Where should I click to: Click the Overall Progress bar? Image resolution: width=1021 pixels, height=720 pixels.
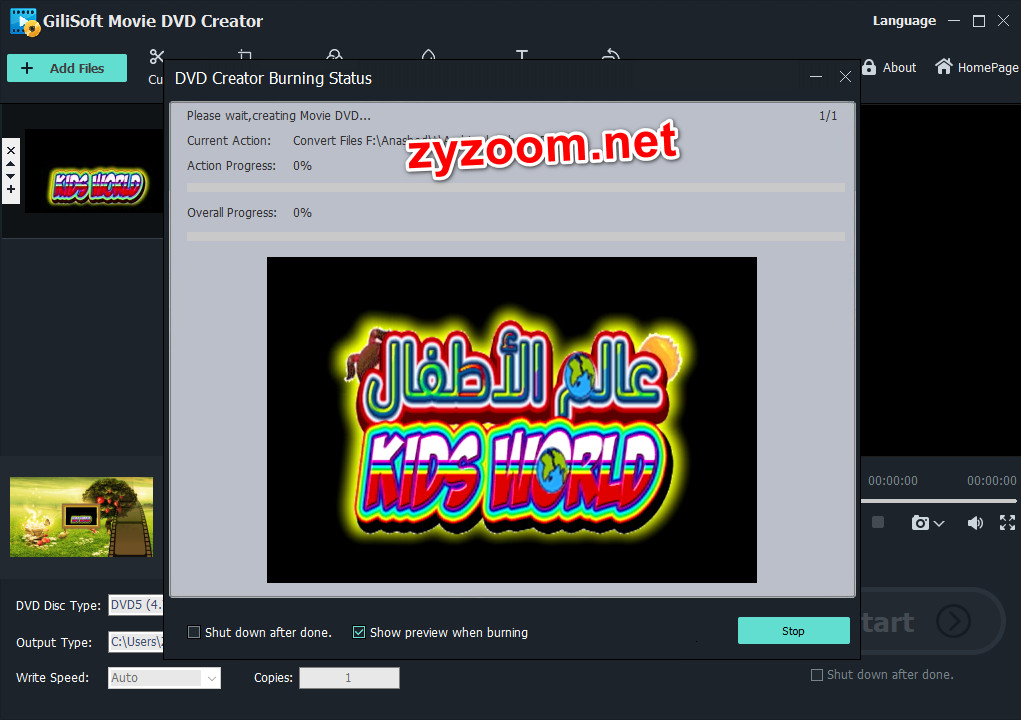(x=516, y=236)
